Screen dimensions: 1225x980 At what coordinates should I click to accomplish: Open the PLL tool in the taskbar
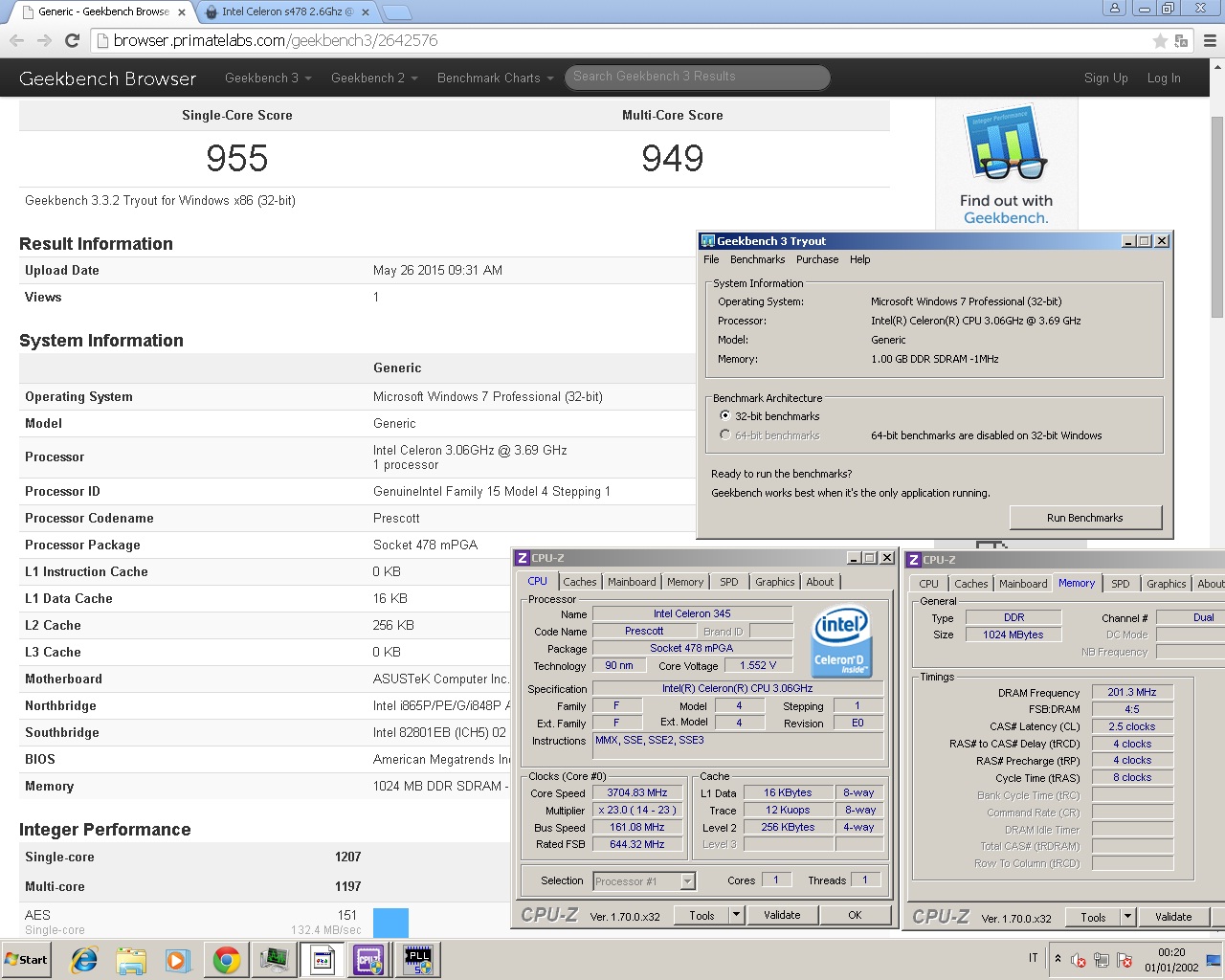[x=418, y=960]
